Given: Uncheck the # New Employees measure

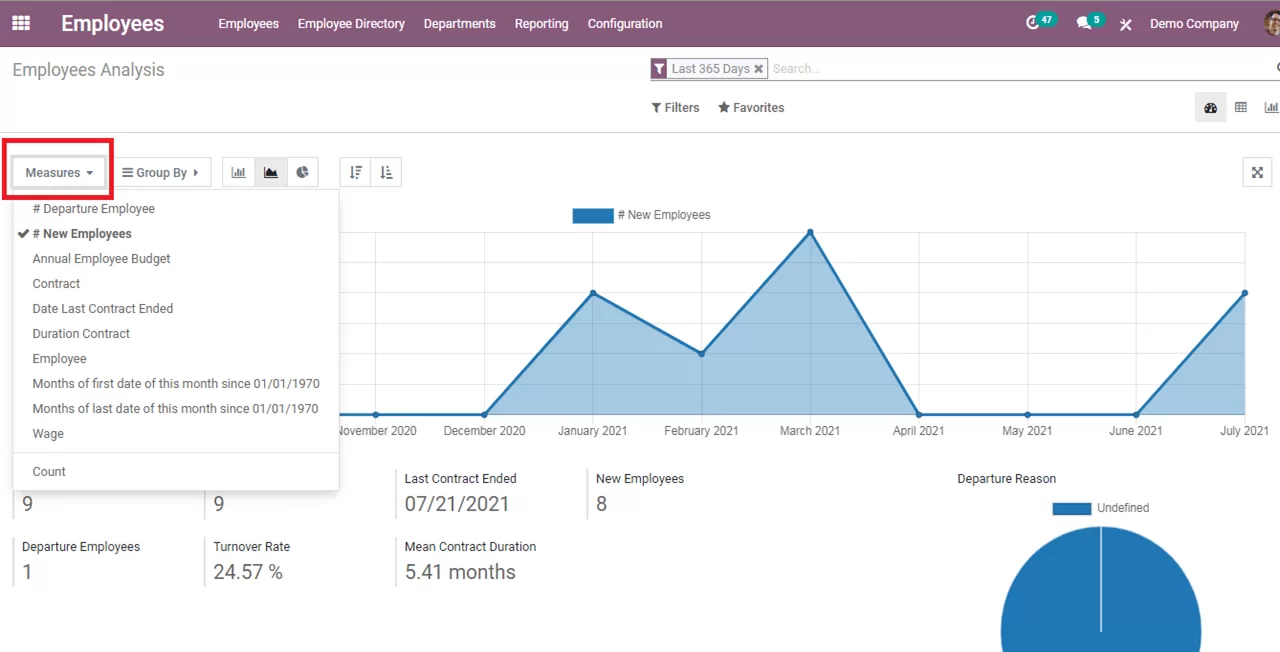Looking at the screenshot, I should (176, 234).
